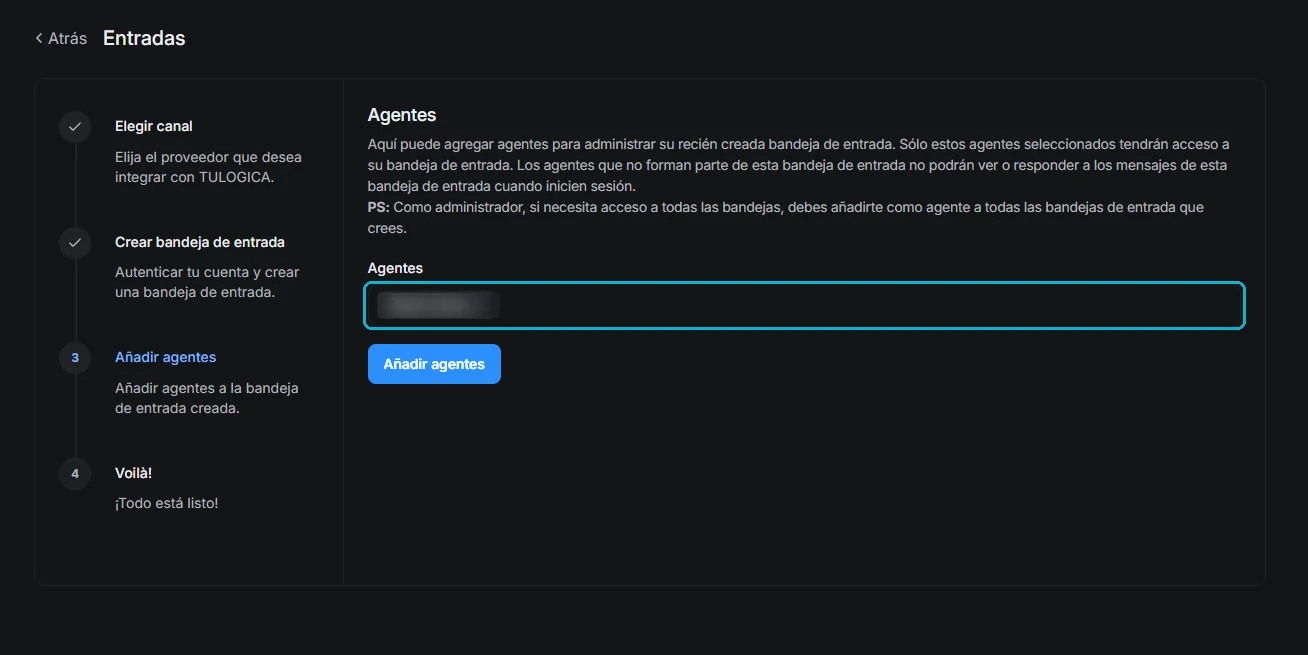Click the 'Aquí puede agregar agentes' intro paragraph
1308x655 pixels.
(799, 165)
